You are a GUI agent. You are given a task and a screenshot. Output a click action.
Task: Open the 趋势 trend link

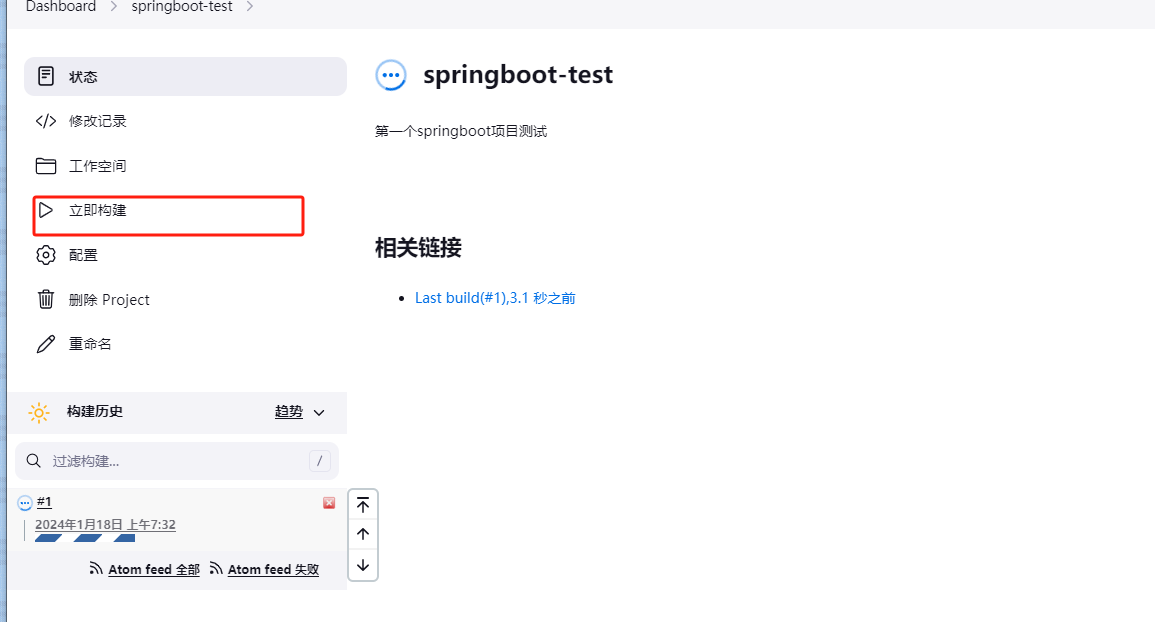coord(289,412)
